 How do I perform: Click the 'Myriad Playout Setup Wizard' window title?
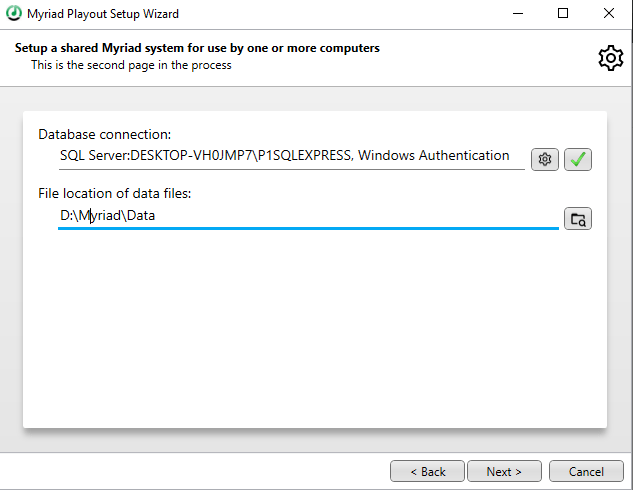pos(103,14)
